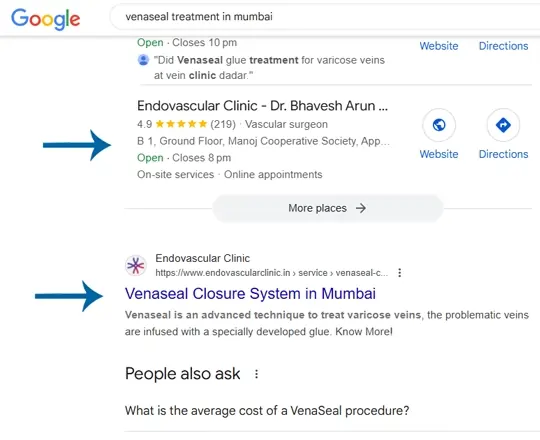Click the Directions text under the diamond icon
The width and height of the screenshot is (540, 440).
click(x=503, y=154)
